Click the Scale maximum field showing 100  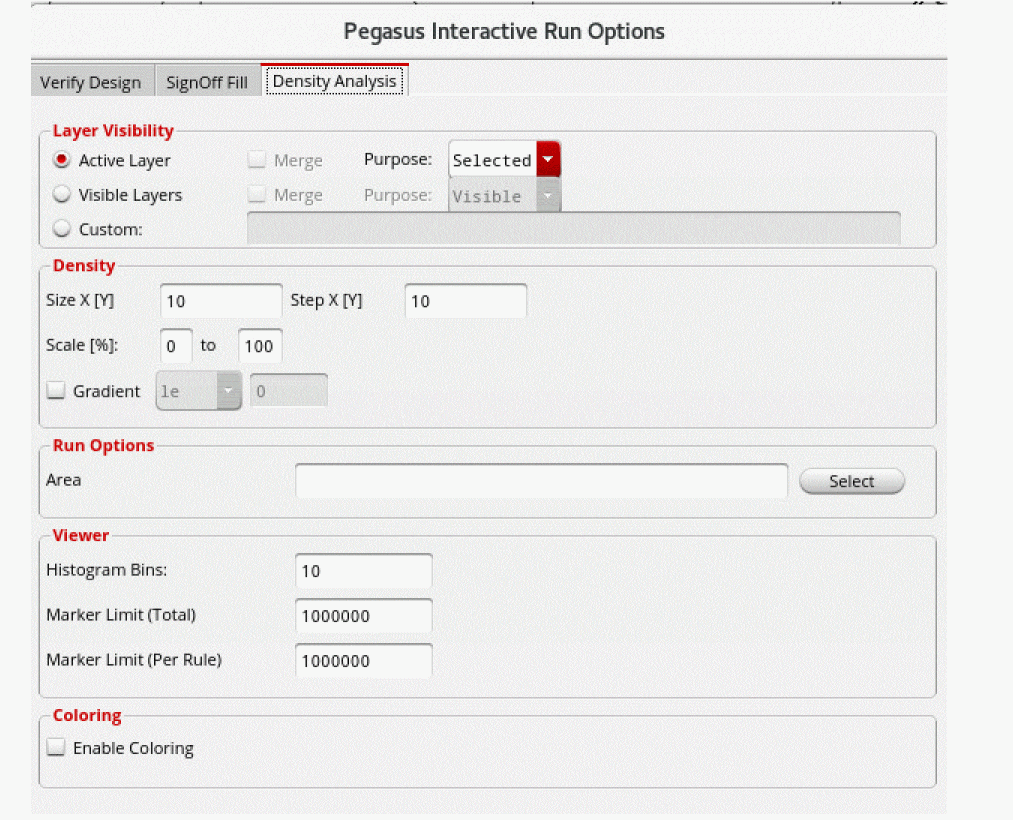[x=260, y=346]
